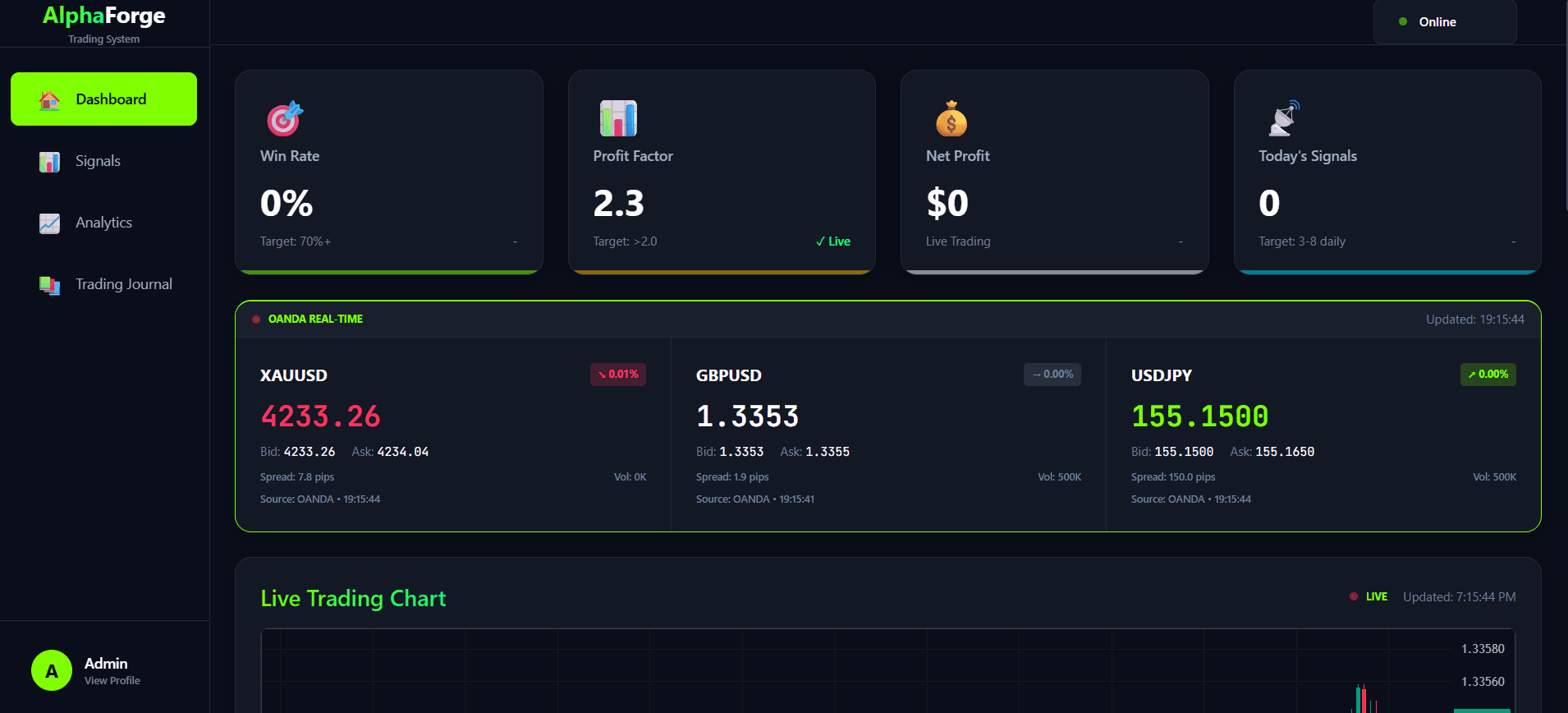Click the GBPUSD price 1.3353
Screen dimensions: 1568x713
pyautogui.click(x=748, y=416)
